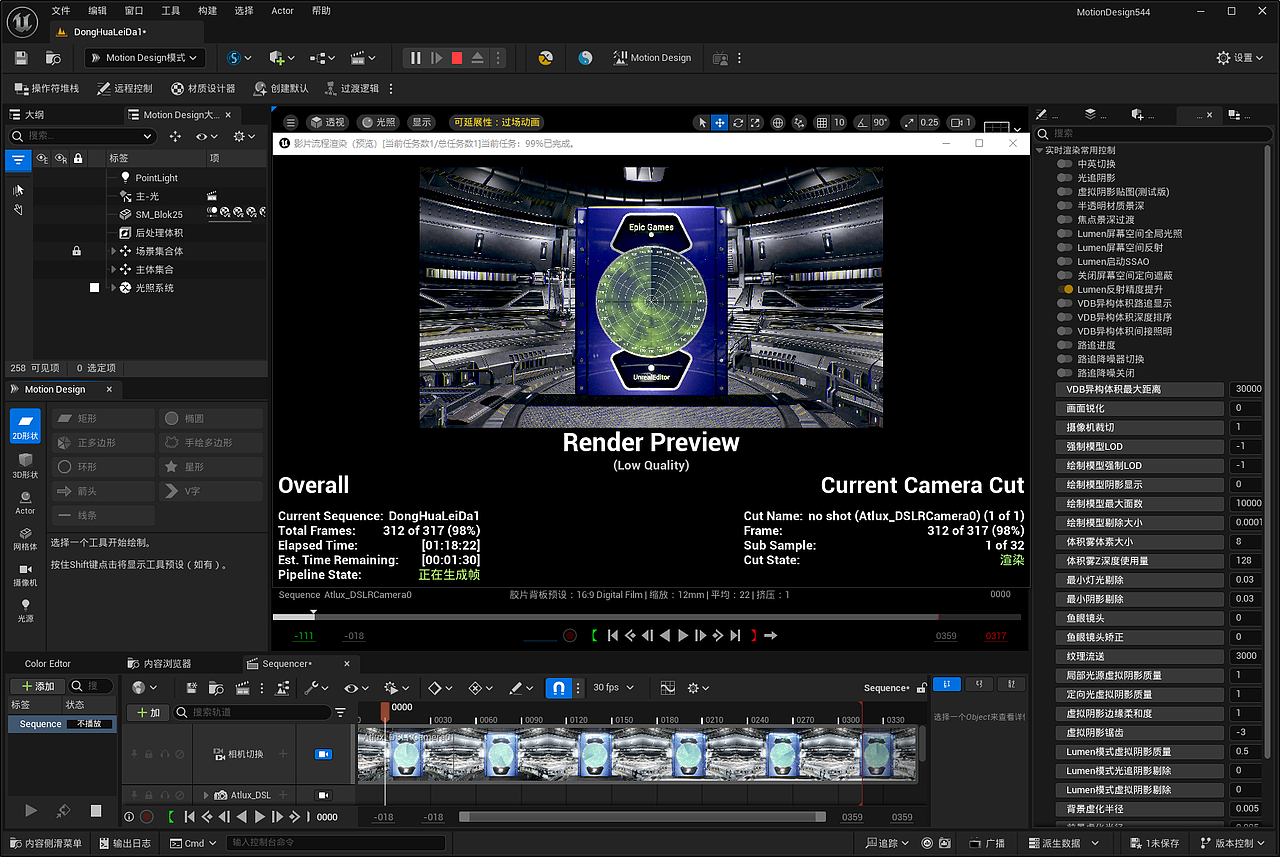Image resolution: width=1280 pixels, height=857 pixels.
Task: Select the translate move tool in viewport
Action: pyautogui.click(x=719, y=122)
